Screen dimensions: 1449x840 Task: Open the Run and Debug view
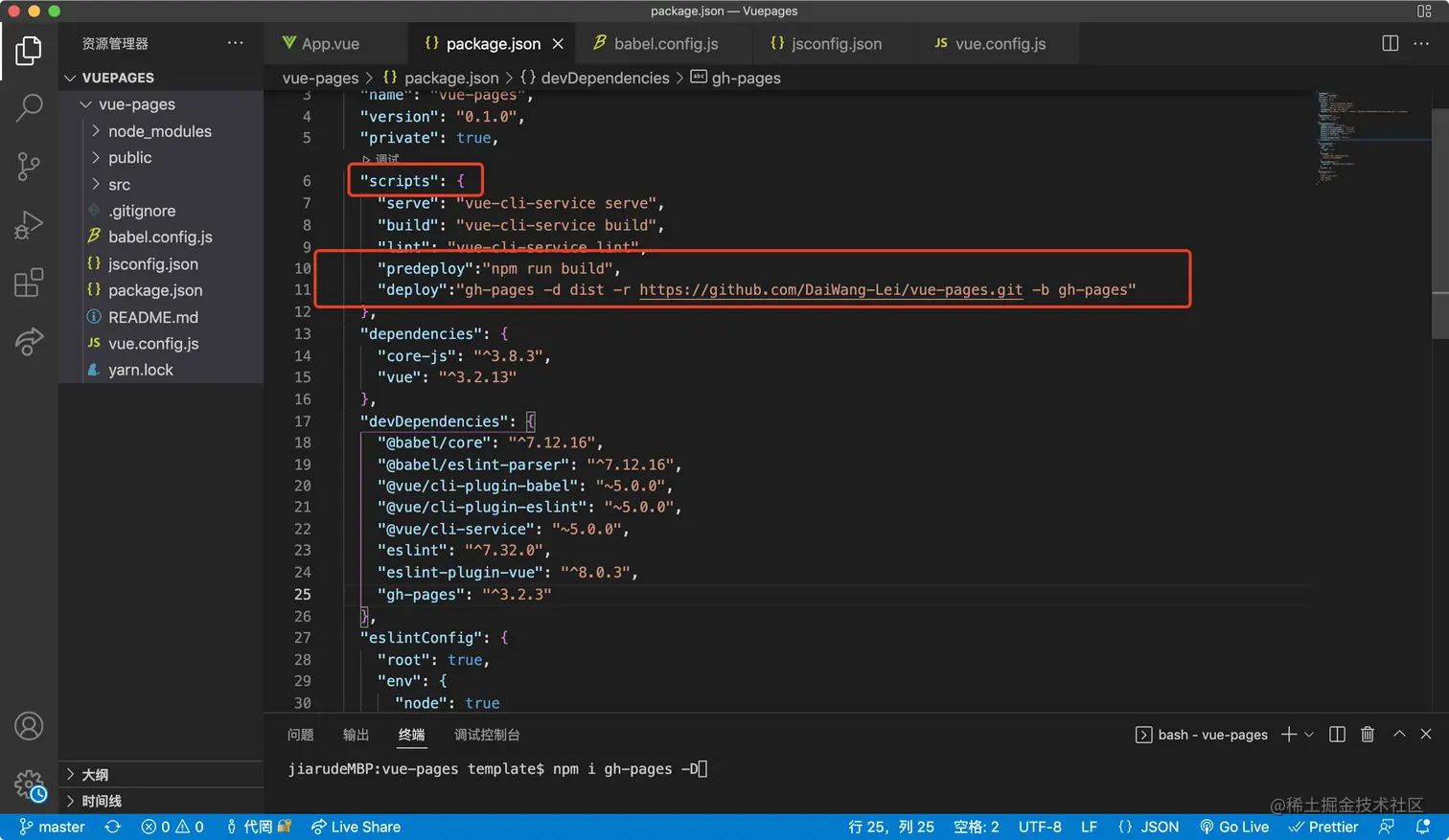pyautogui.click(x=29, y=225)
